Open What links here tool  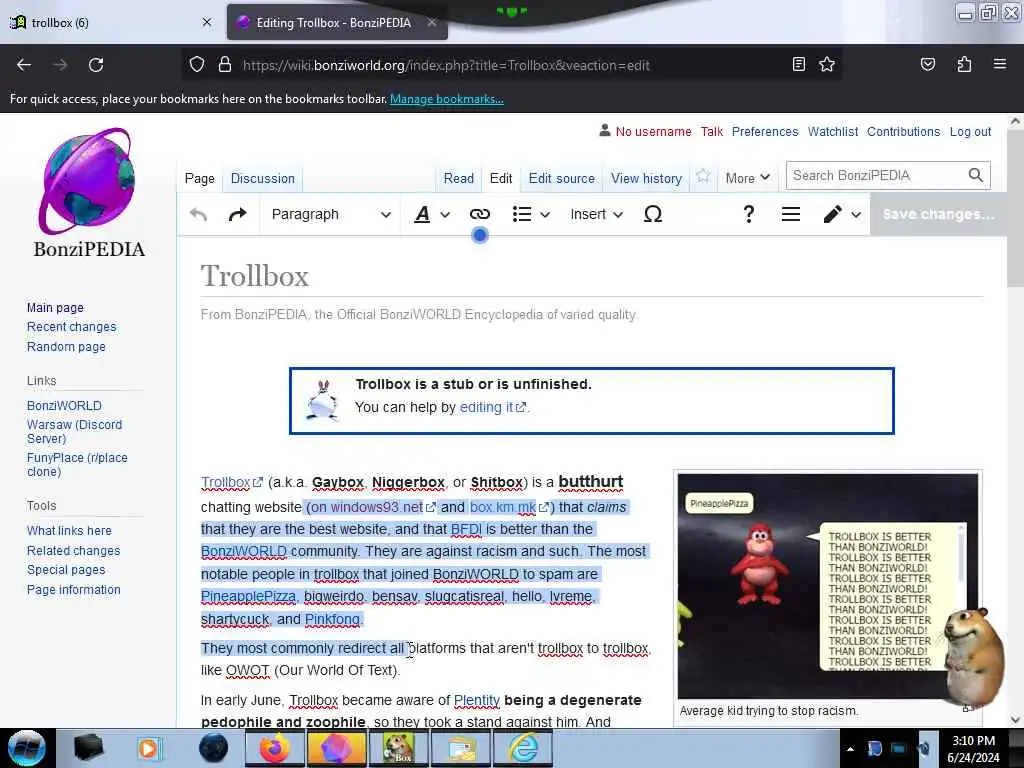tap(69, 530)
